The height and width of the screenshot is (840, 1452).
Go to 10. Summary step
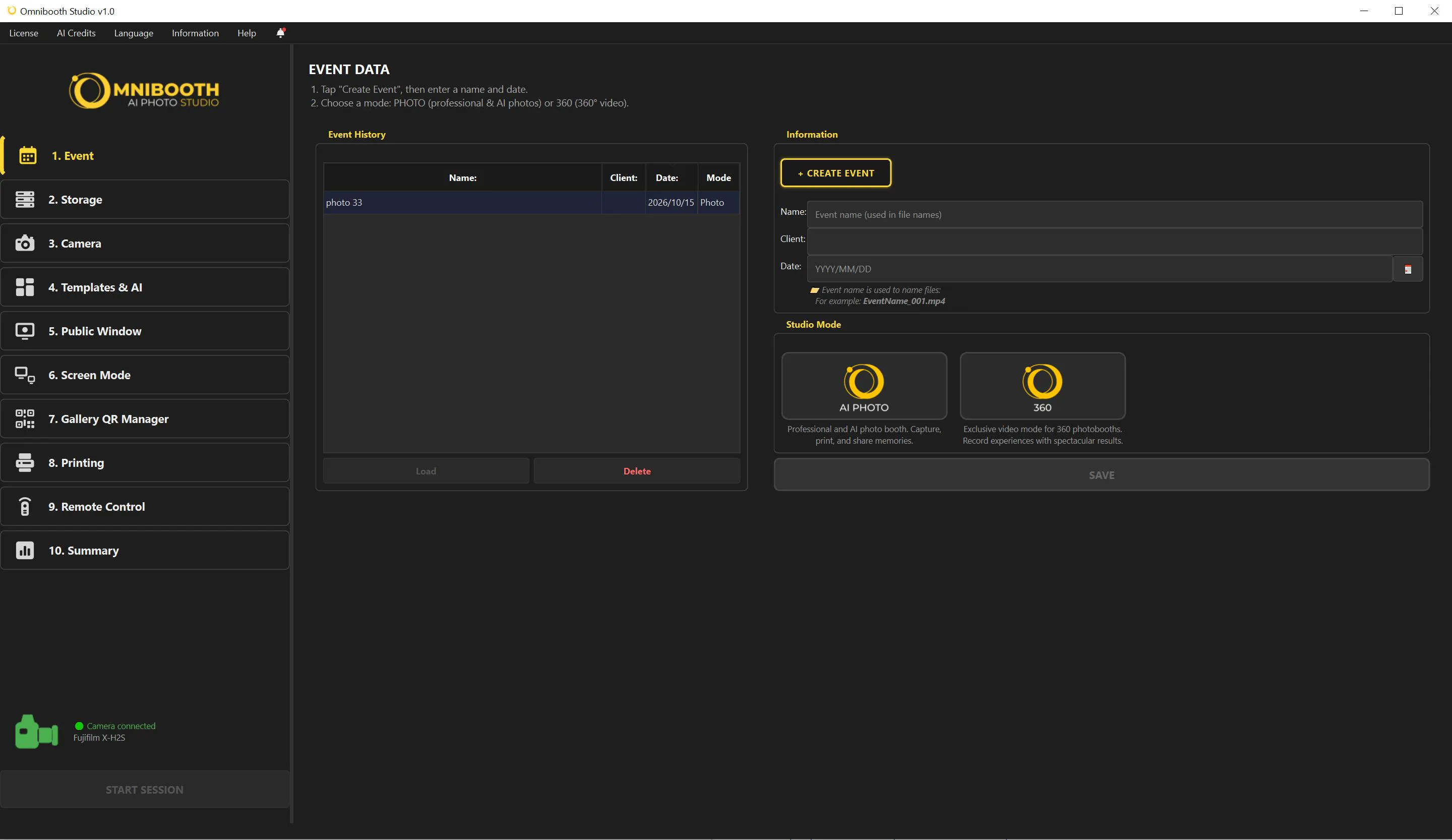coord(145,550)
